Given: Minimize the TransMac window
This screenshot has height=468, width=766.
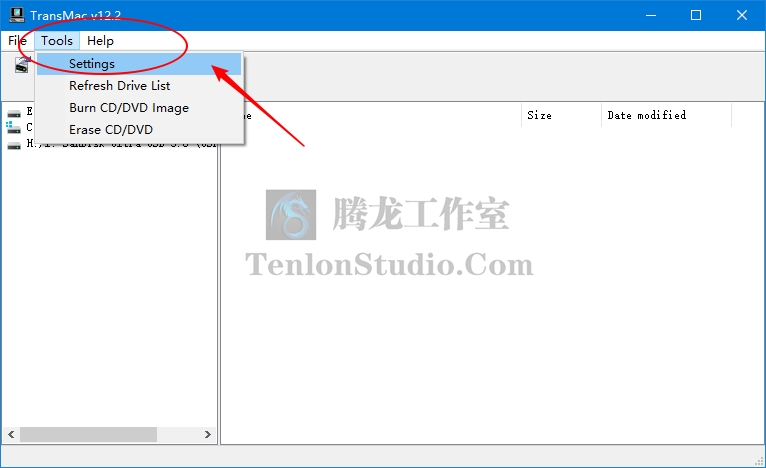Looking at the screenshot, I should coord(651,15).
